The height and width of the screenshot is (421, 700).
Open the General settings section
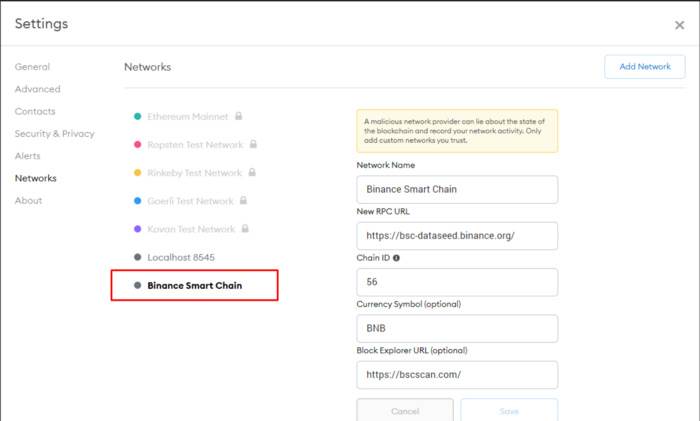tap(32, 67)
